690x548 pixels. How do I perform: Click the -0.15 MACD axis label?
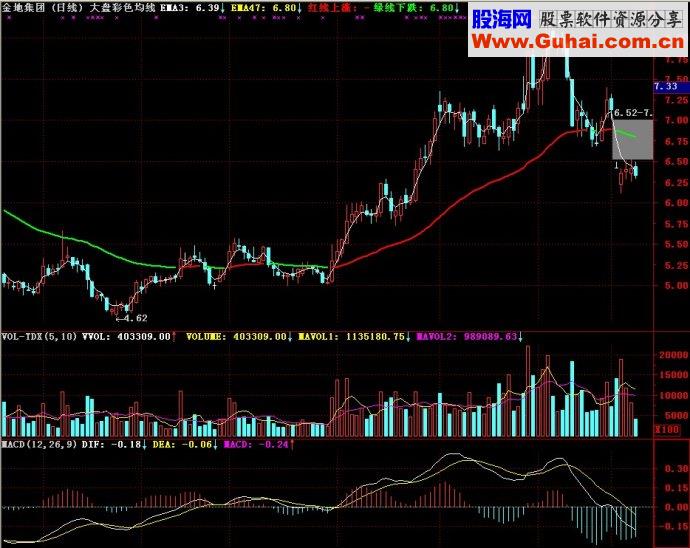[x=673, y=526]
